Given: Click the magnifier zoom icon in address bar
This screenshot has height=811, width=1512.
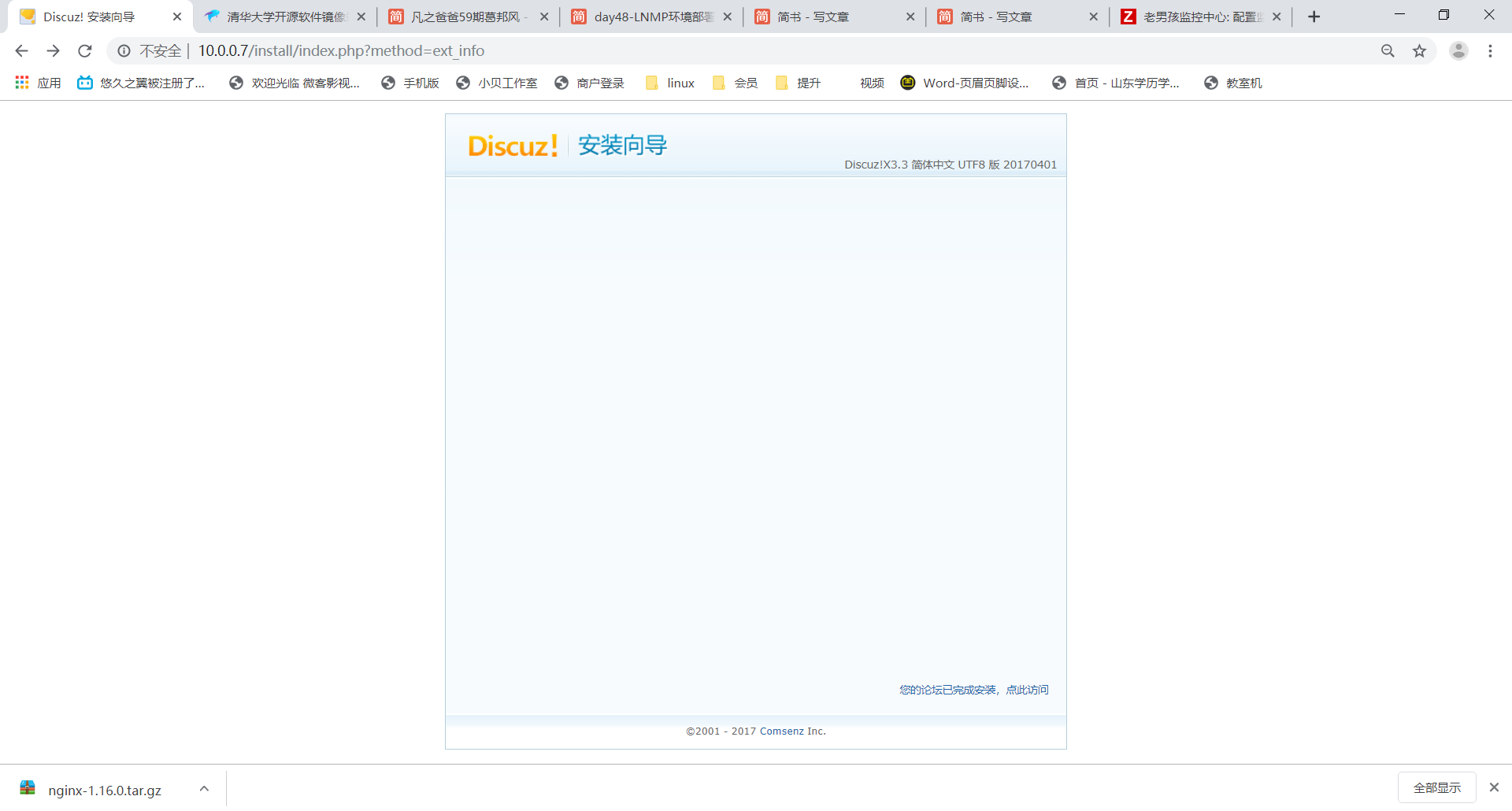Looking at the screenshot, I should (1388, 50).
